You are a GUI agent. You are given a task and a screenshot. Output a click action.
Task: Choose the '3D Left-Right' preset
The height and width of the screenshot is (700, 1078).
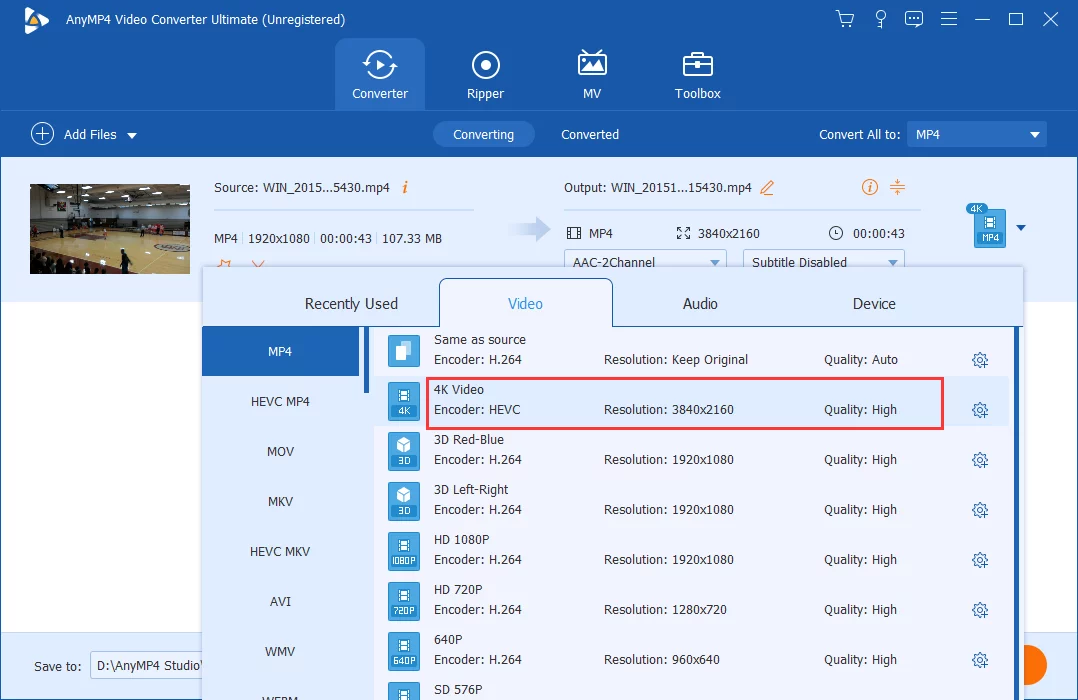[x=691, y=501]
